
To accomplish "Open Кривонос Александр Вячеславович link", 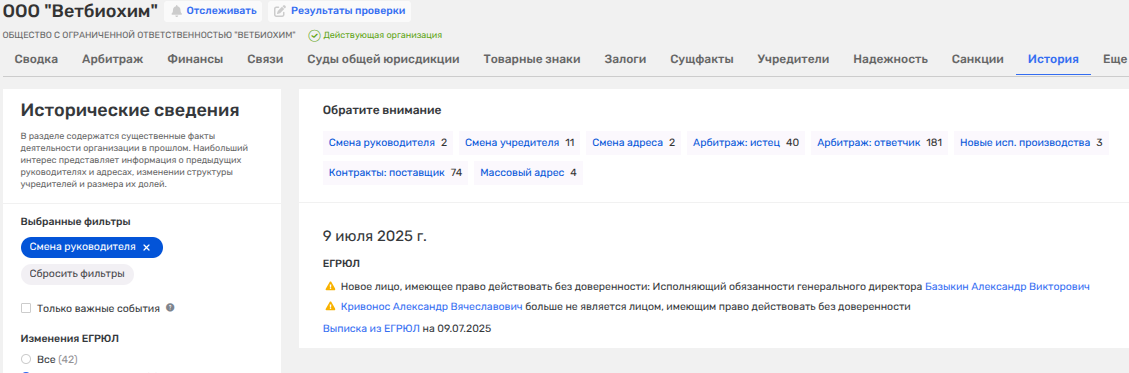I will tap(431, 307).
